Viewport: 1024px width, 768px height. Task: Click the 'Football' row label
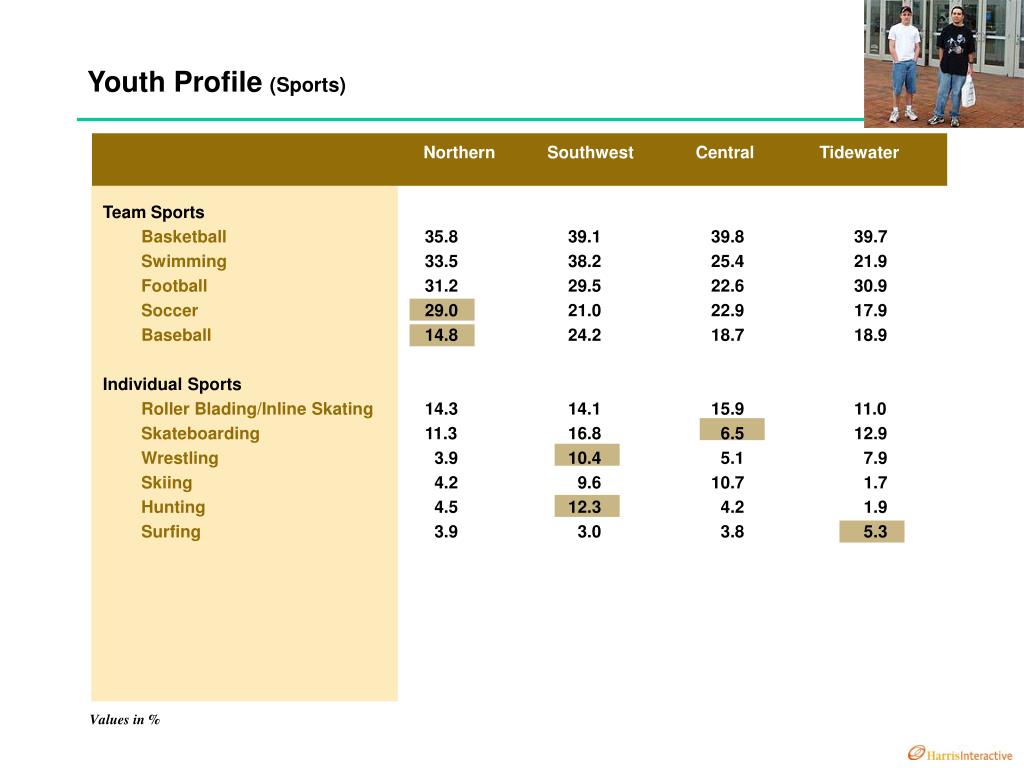coord(174,286)
